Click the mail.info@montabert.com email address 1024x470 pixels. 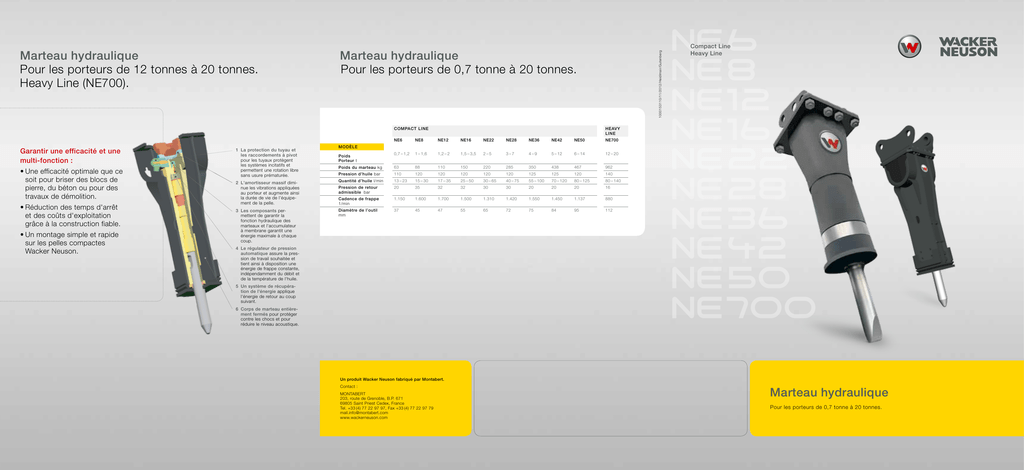[364, 413]
